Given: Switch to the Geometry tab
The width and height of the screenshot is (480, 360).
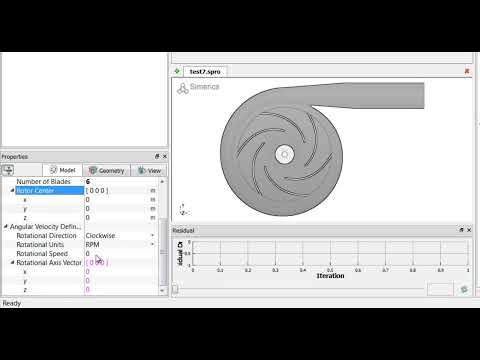Looking at the screenshot, I should coord(106,170).
